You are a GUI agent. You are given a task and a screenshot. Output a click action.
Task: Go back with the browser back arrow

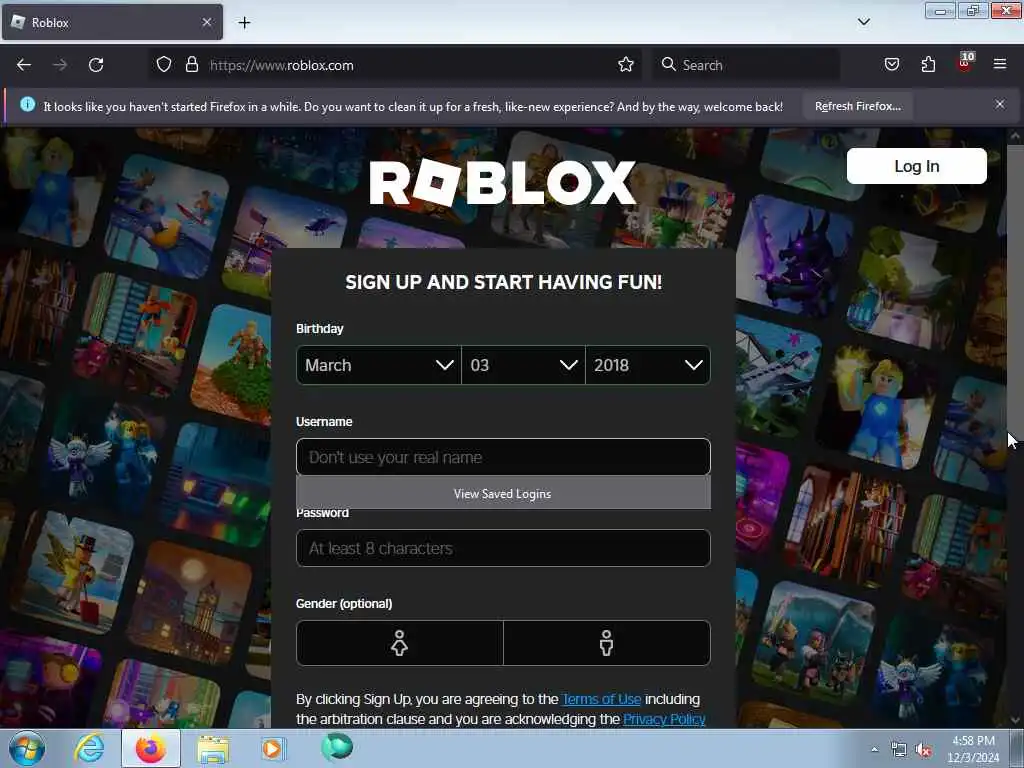[24, 65]
